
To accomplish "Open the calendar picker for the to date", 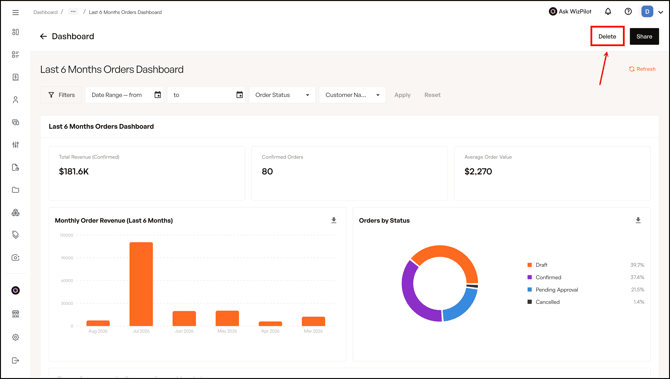I will coord(240,95).
